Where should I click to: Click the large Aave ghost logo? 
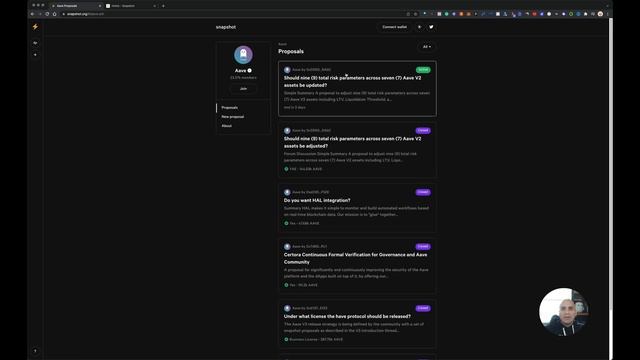[x=243, y=55]
